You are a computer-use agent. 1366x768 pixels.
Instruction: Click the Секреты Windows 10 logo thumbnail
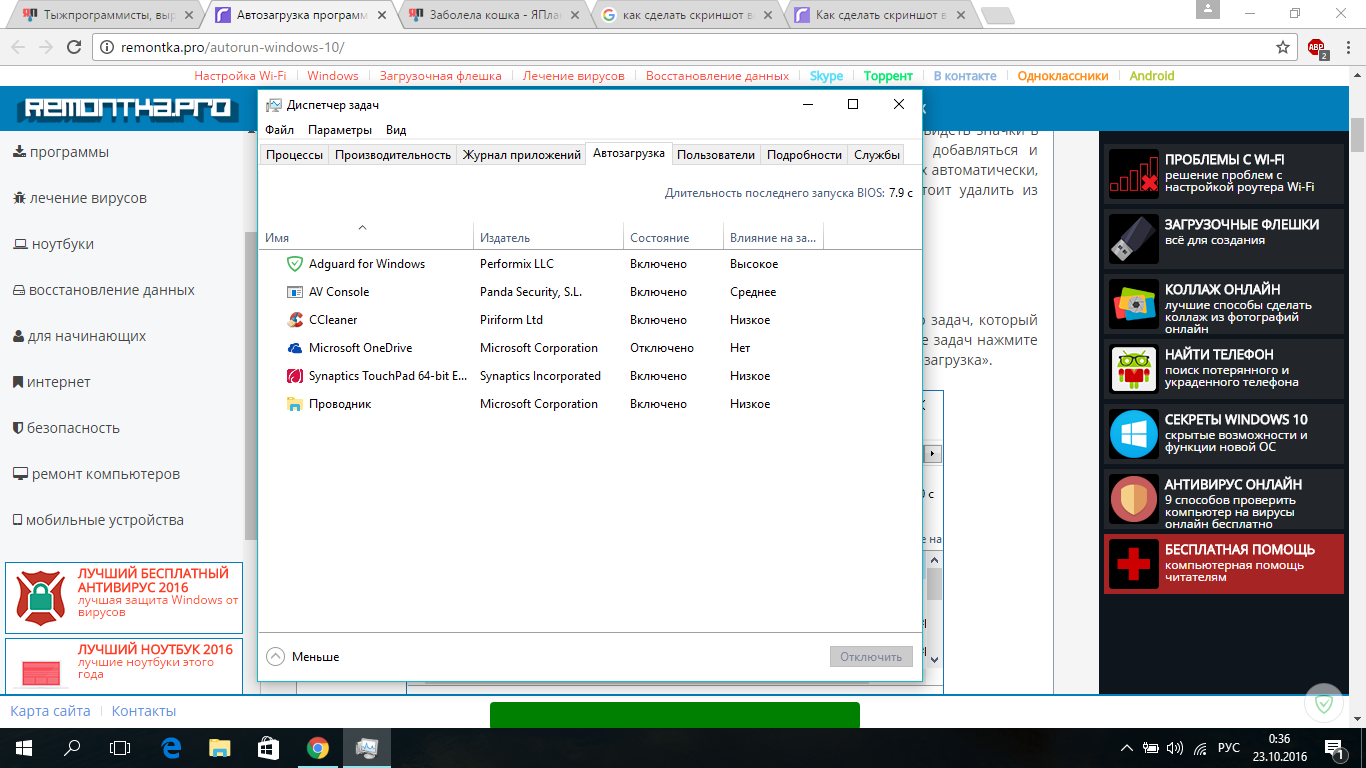1134,433
